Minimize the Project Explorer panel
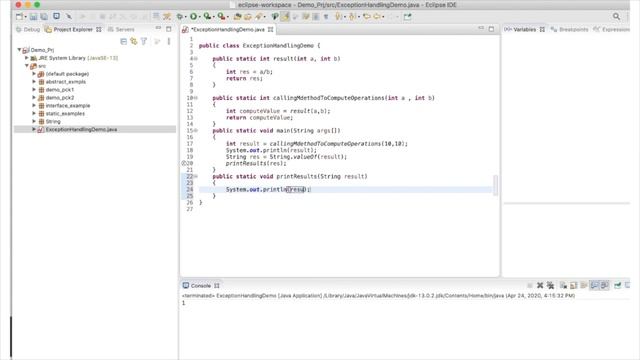Viewport: 640px width, 360px height. 158,29
